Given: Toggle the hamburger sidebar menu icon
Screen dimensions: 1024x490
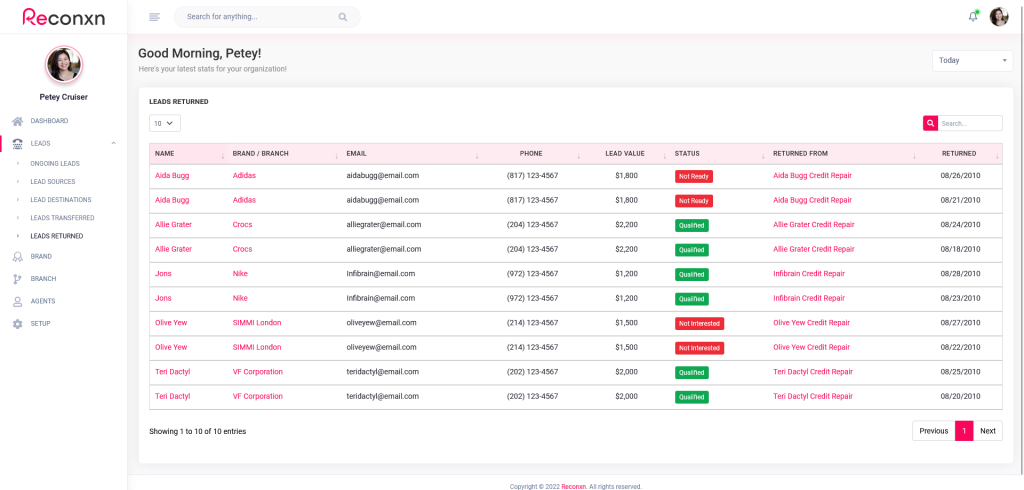Looking at the screenshot, I should (155, 17).
